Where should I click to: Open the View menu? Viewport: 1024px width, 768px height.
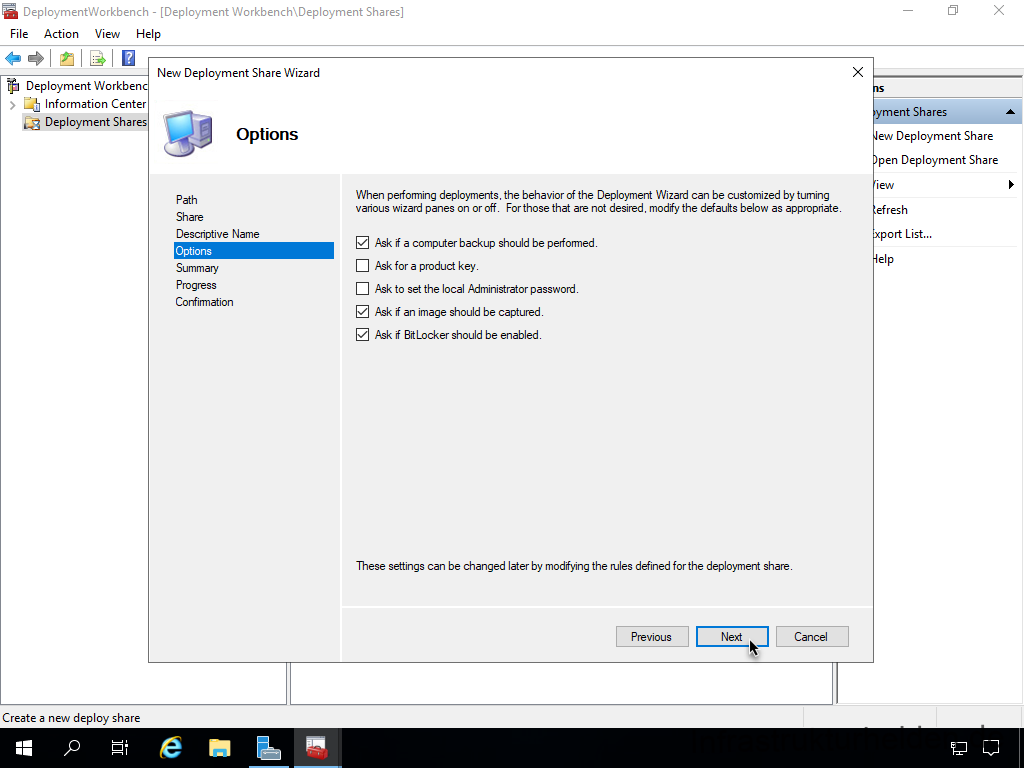(107, 34)
